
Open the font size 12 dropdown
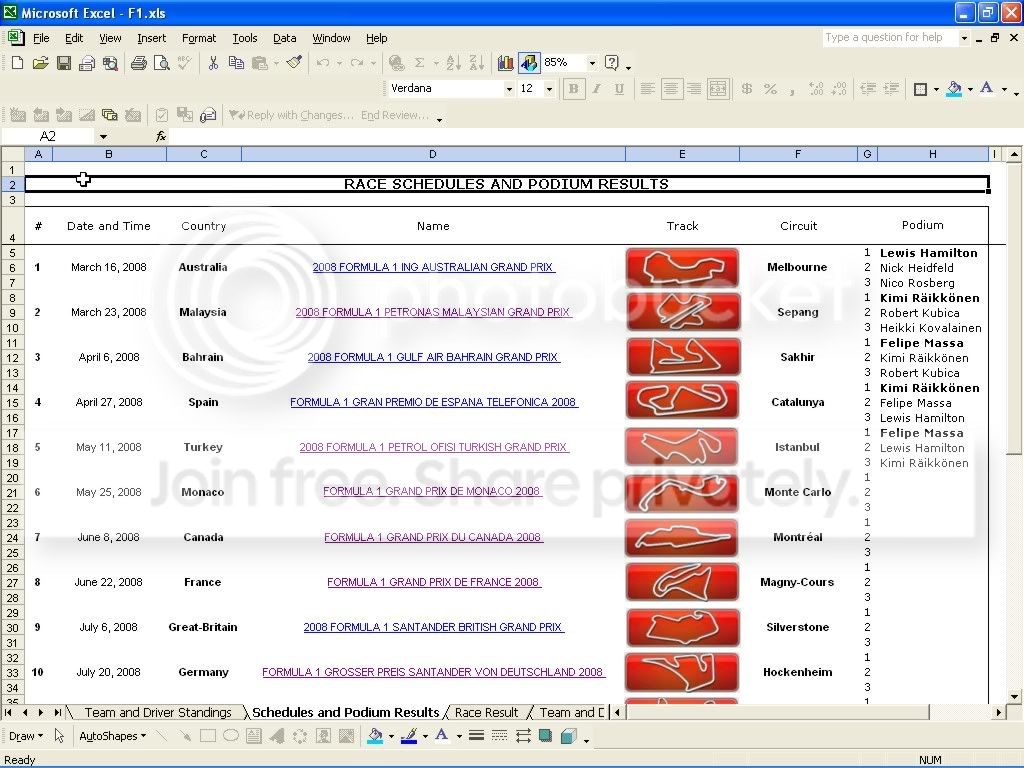(549, 89)
